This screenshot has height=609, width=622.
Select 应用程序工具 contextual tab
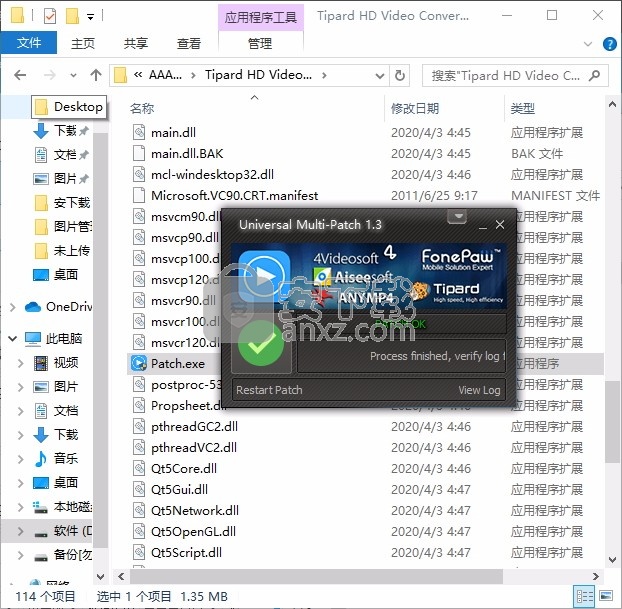tap(261, 17)
